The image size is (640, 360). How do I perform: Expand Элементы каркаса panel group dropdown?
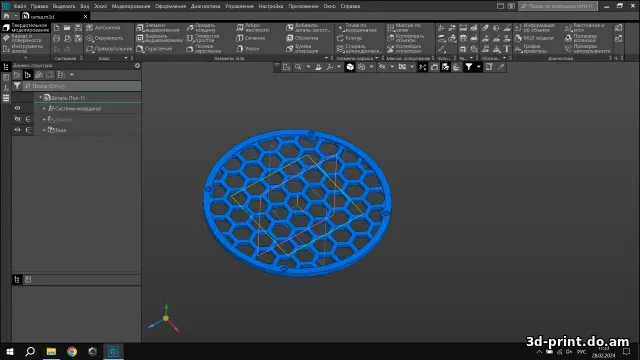[x=376, y=58]
